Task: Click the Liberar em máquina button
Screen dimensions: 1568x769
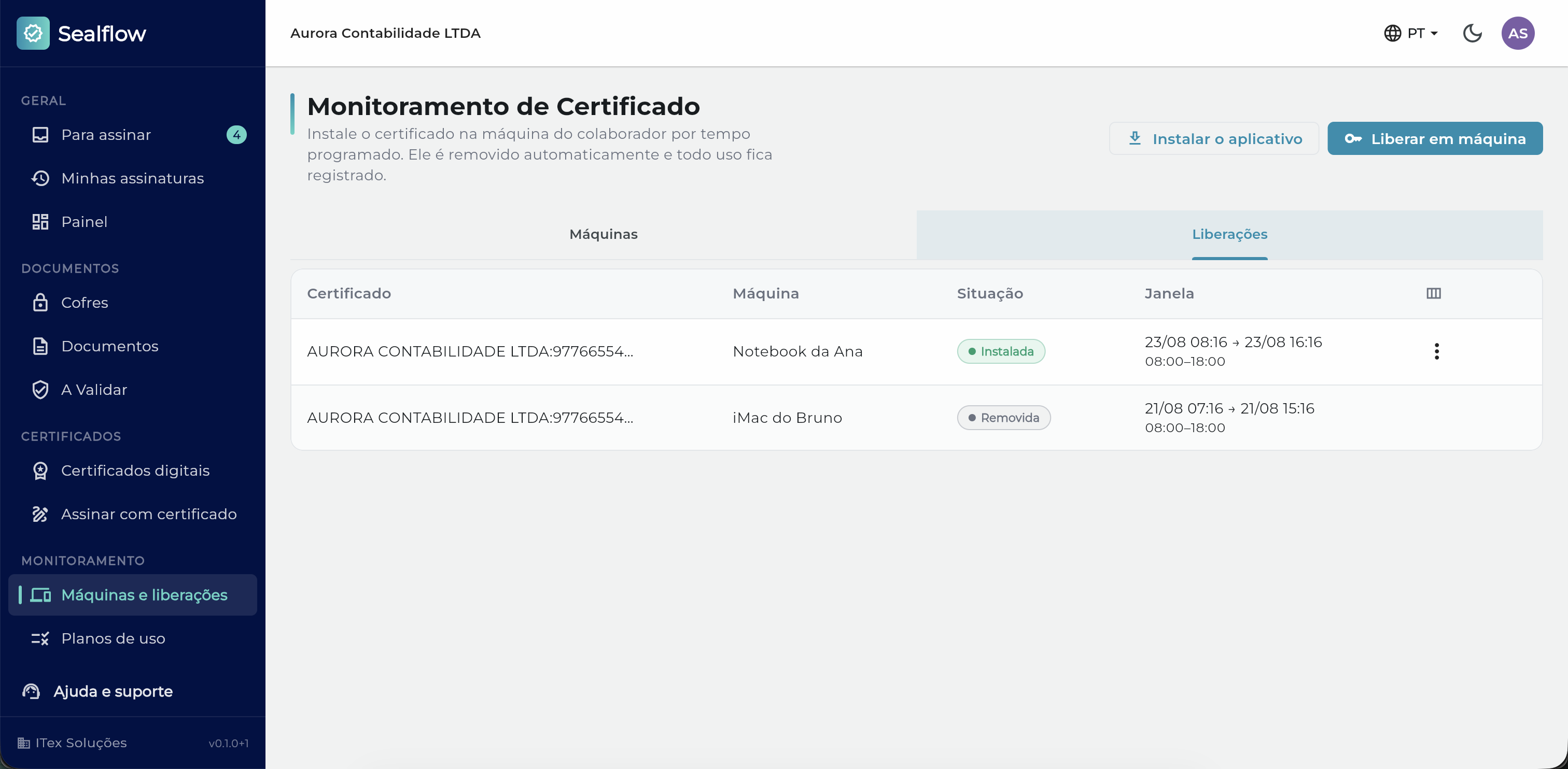Action: (x=1435, y=139)
